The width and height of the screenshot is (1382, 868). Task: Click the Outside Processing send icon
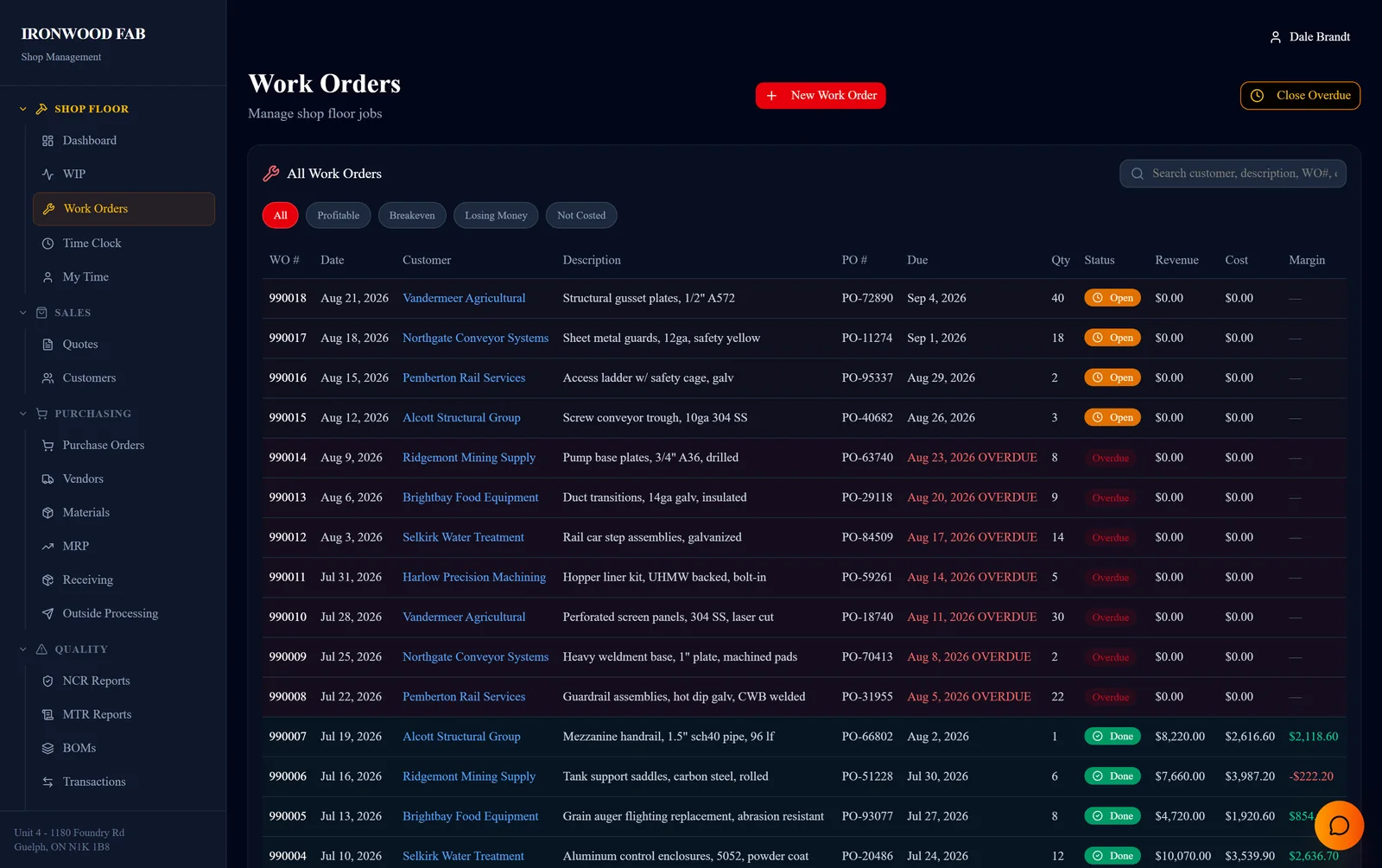[x=48, y=614]
